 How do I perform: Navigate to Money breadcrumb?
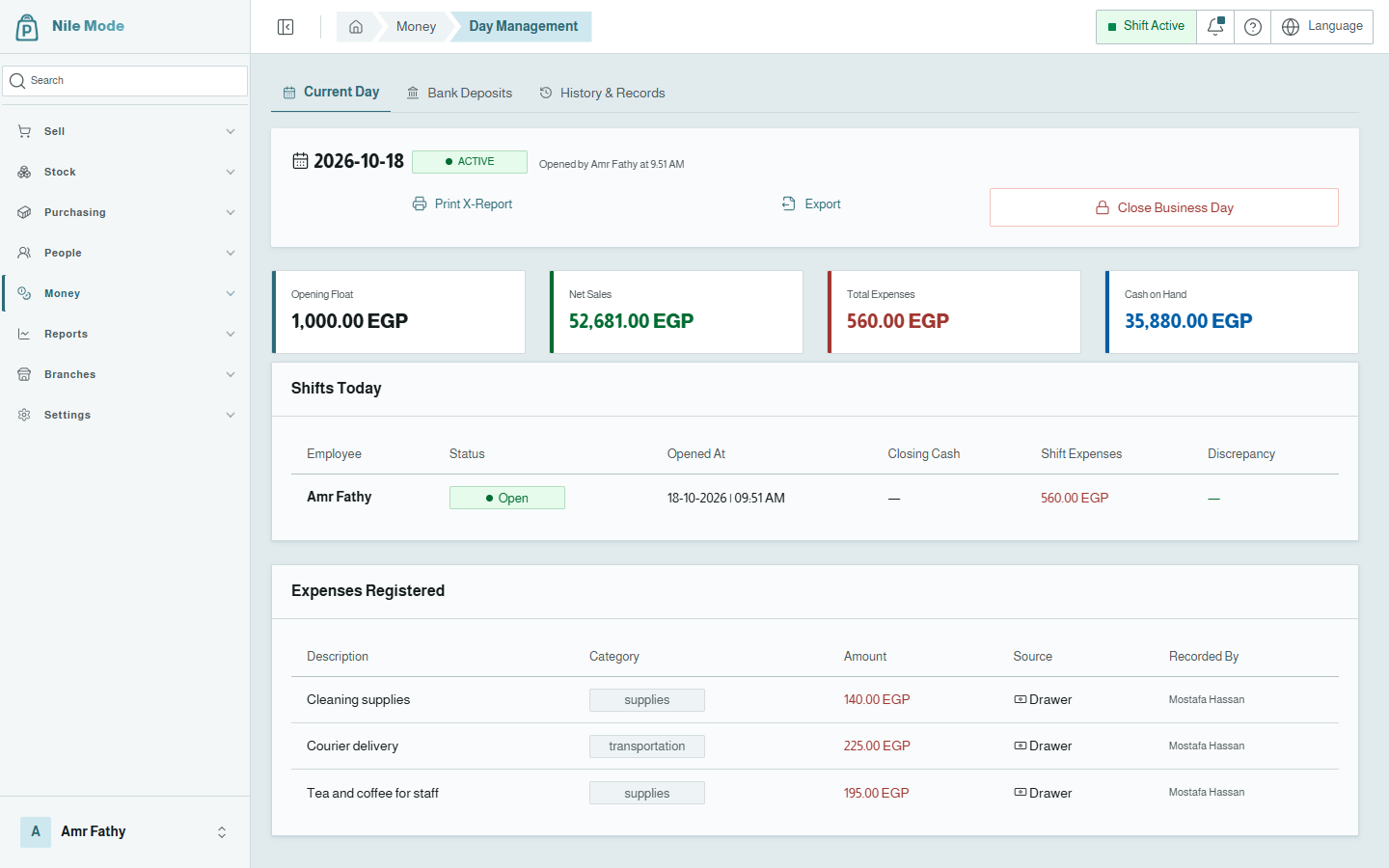pyautogui.click(x=416, y=27)
